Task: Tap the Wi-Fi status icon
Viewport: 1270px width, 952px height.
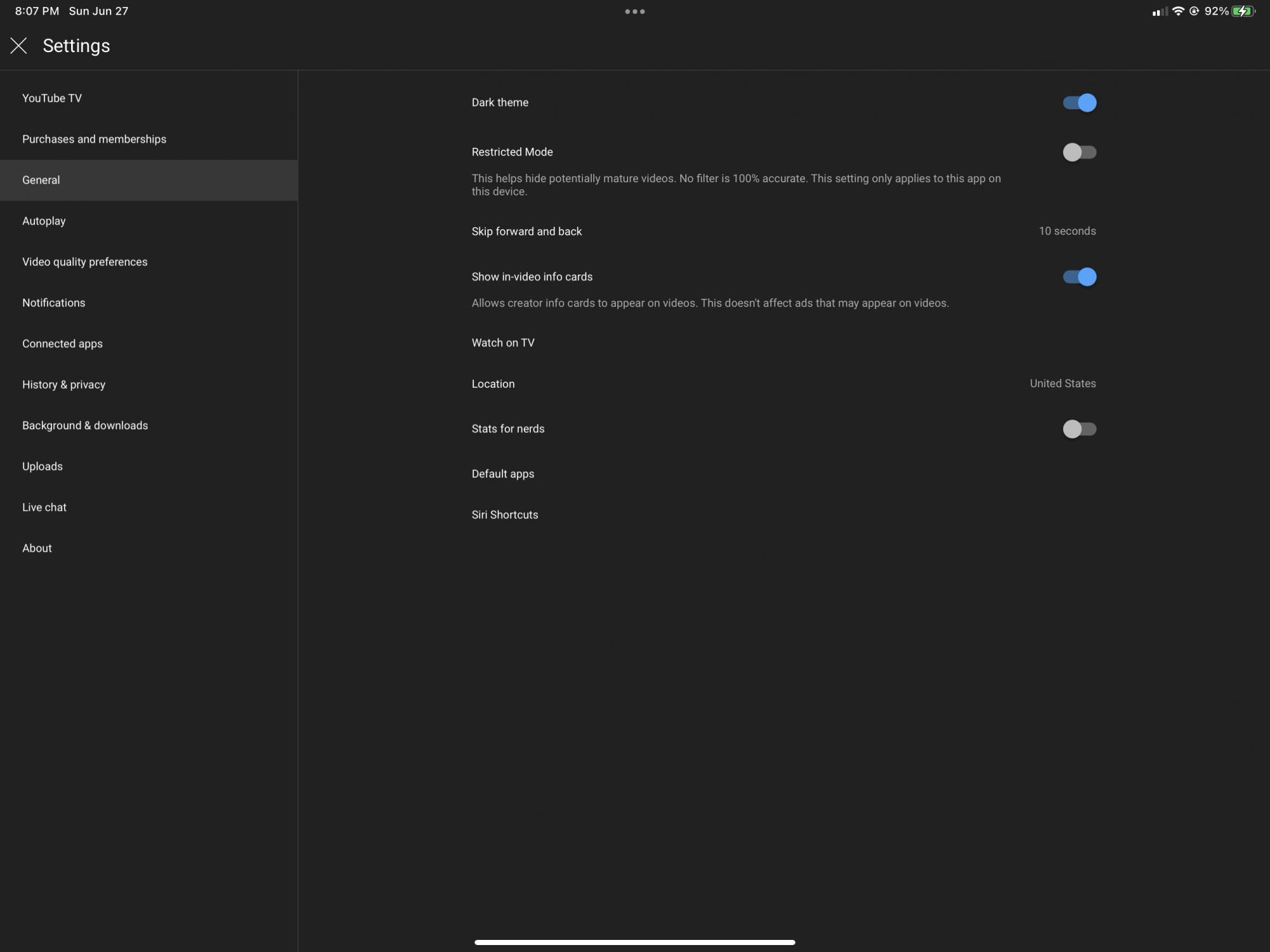Action: tap(1178, 11)
